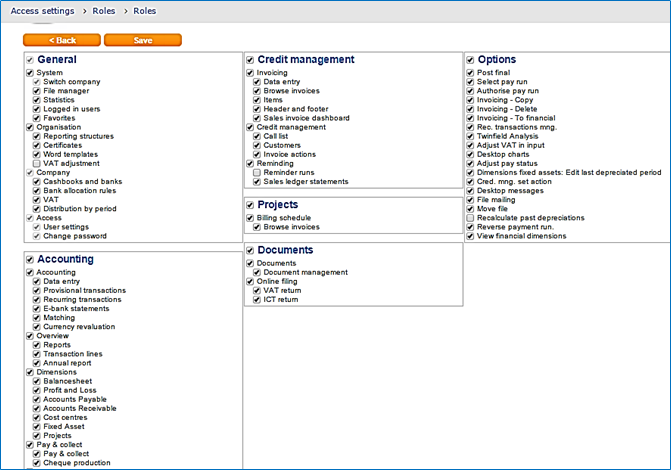
Task: Uncheck the Change password checkbox
Action: point(37,236)
